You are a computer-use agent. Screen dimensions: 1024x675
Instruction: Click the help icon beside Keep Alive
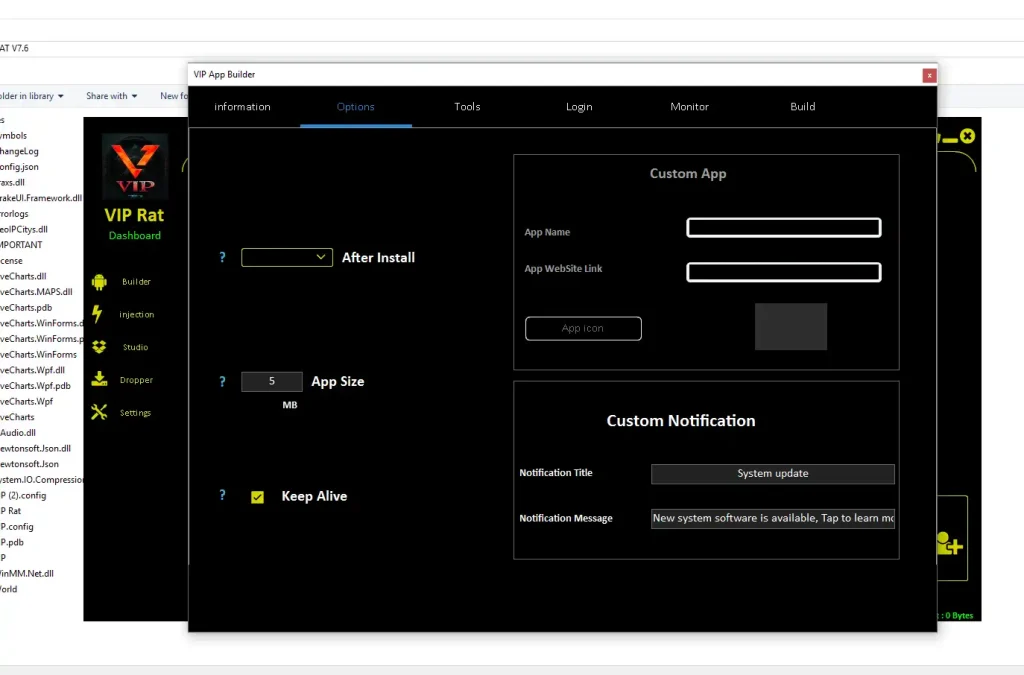click(x=222, y=495)
